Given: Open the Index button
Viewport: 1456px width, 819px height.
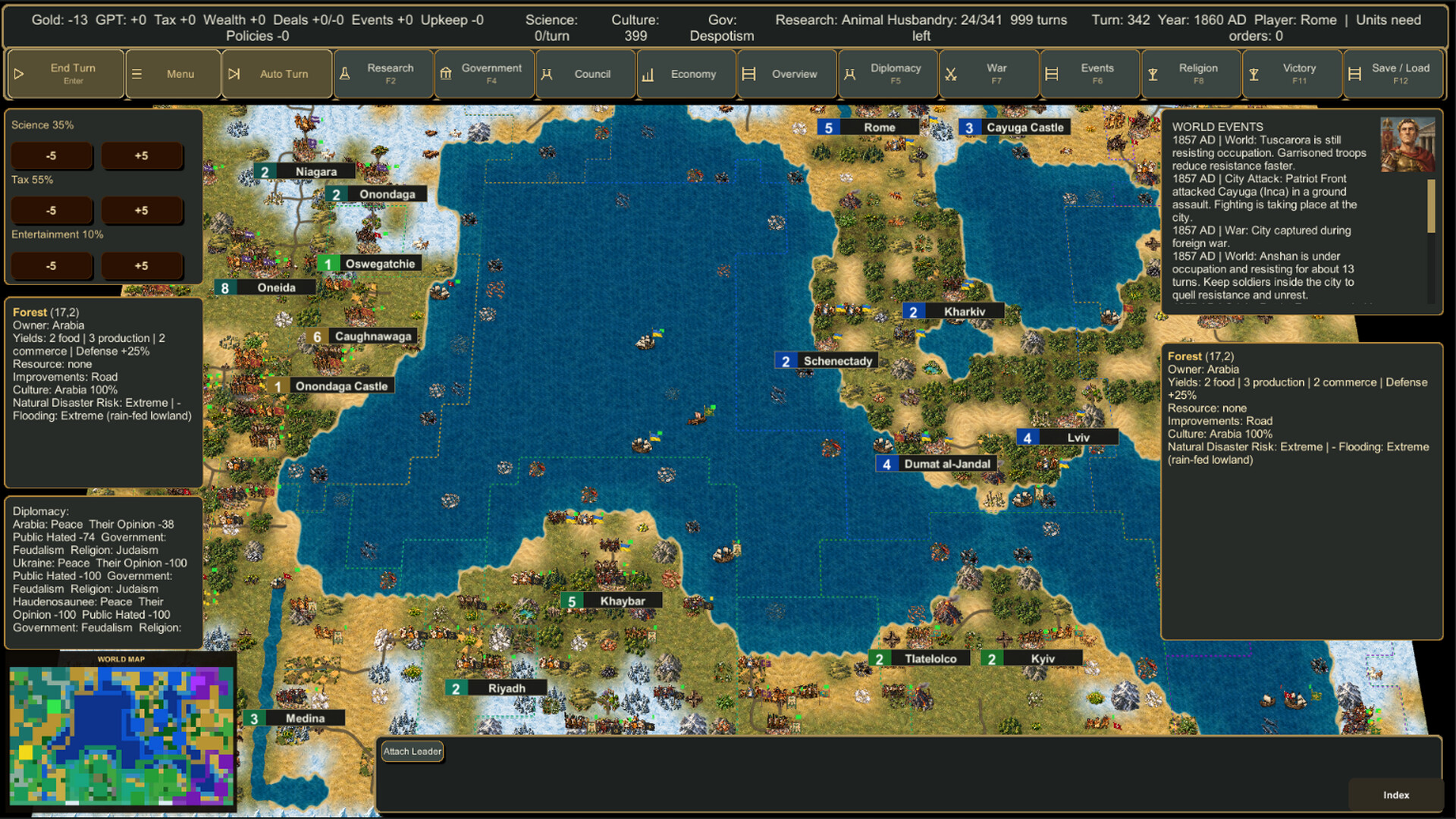Looking at the screenshot, I should coord(1396,795).
